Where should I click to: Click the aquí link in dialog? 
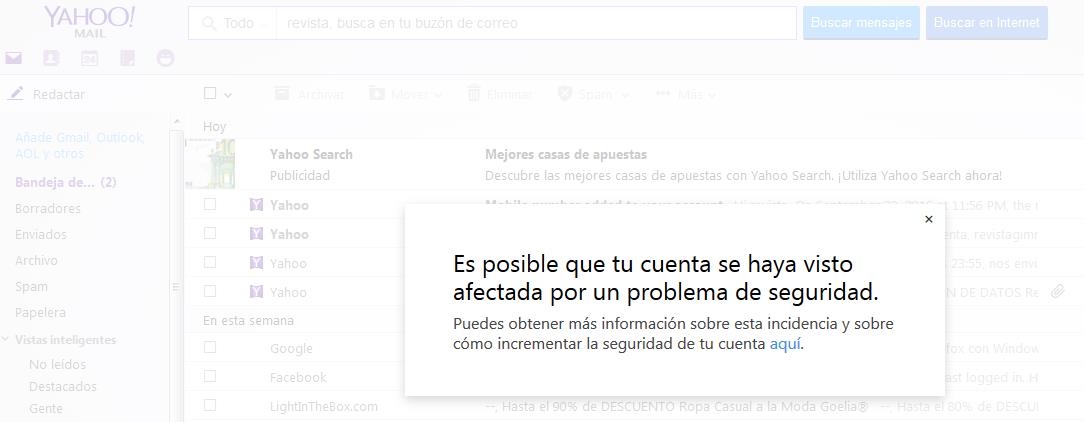click(x=785, y=344)
